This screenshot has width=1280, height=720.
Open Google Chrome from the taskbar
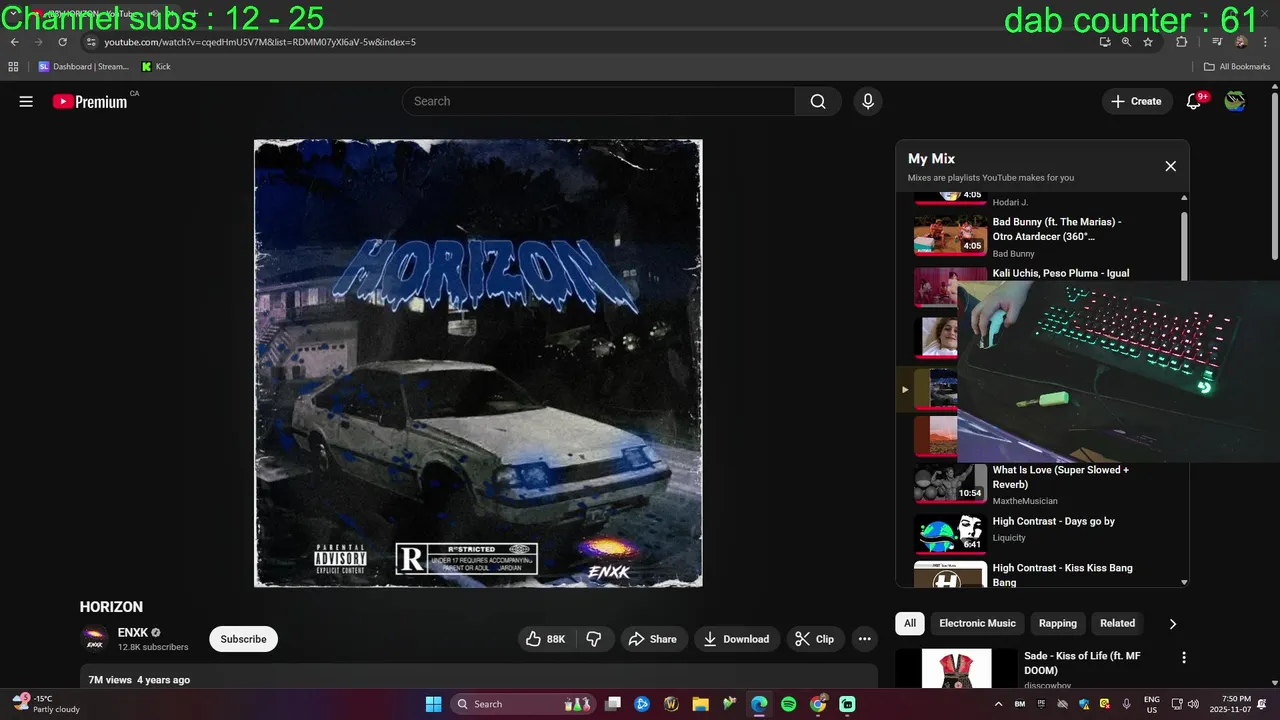pos(817,704)
